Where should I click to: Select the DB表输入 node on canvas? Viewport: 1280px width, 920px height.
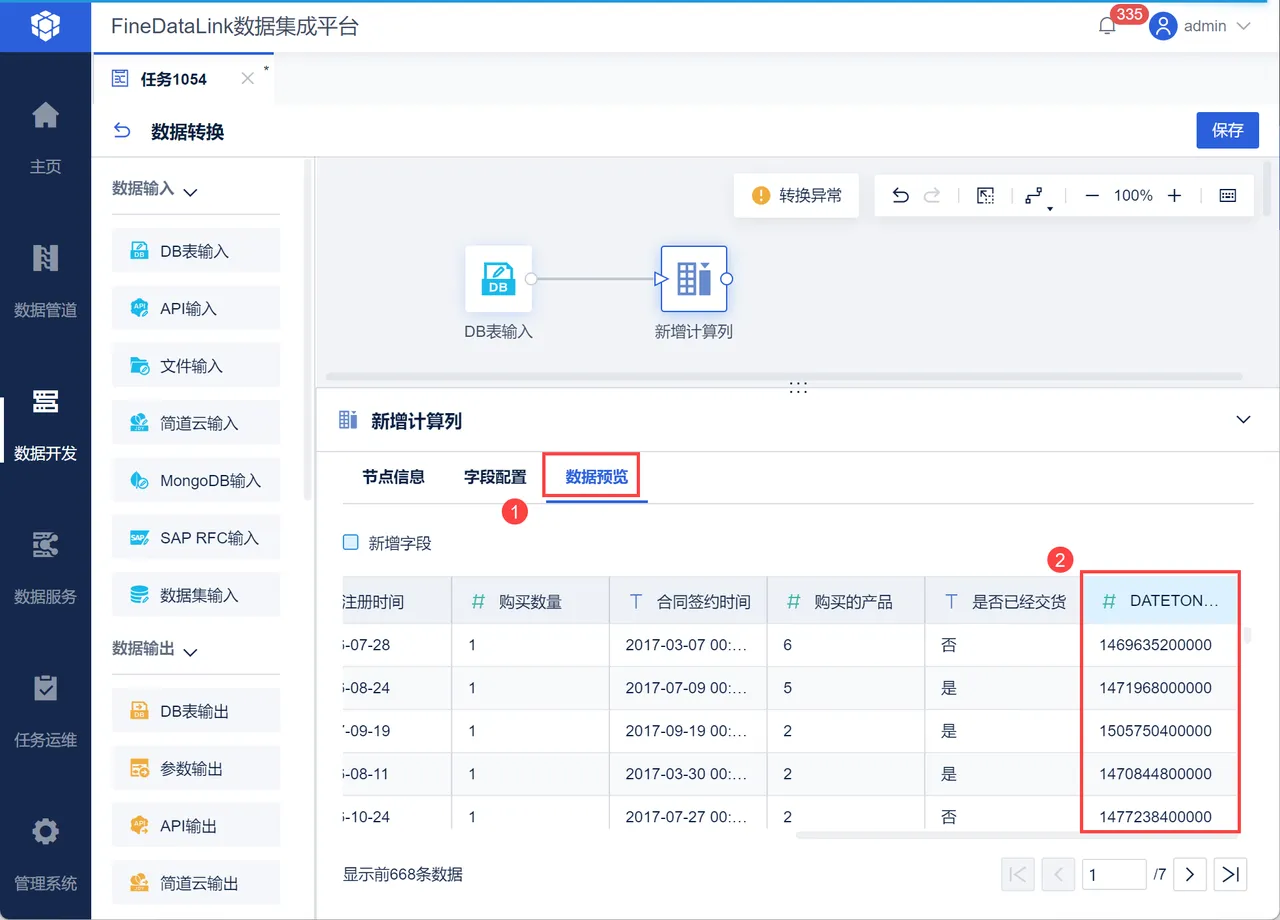point(498,279)
